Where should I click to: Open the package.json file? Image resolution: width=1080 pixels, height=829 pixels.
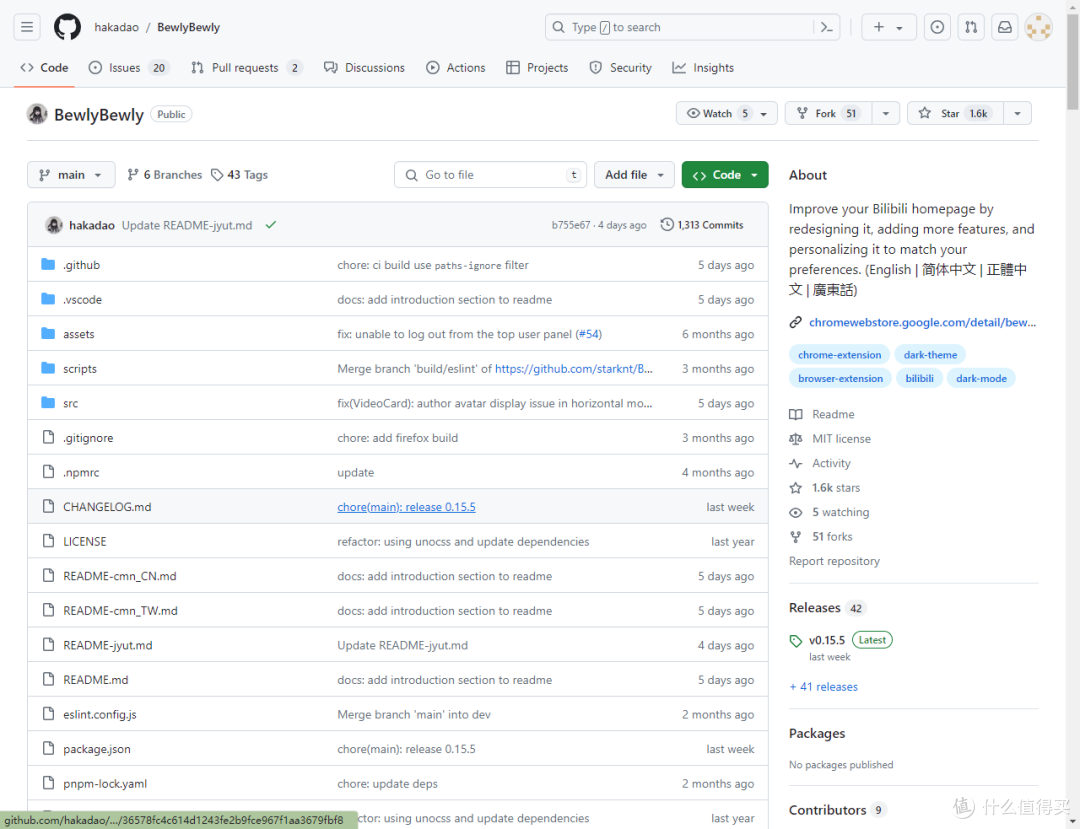tap(96, 749)
